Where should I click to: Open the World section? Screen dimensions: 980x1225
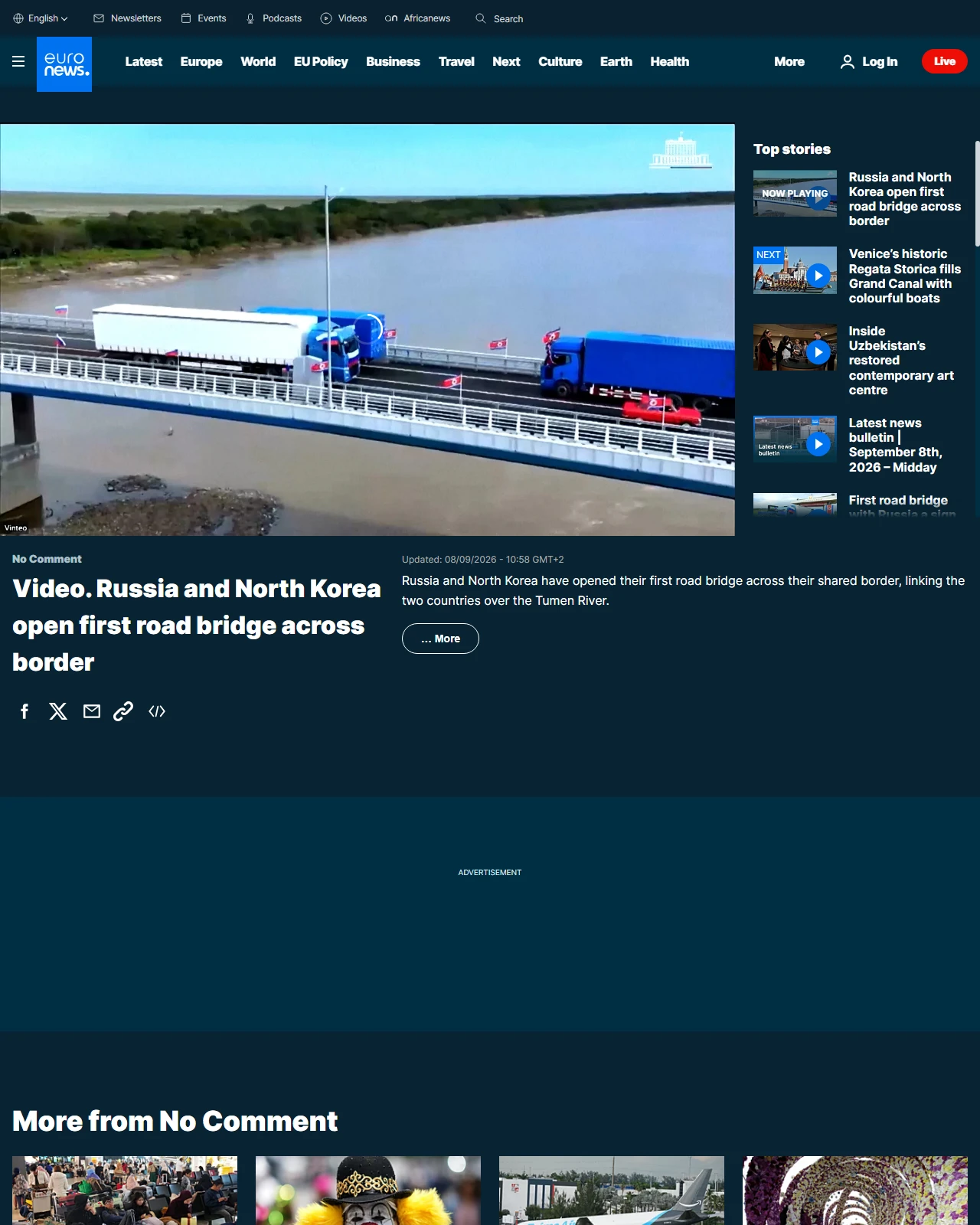(258, 61)
